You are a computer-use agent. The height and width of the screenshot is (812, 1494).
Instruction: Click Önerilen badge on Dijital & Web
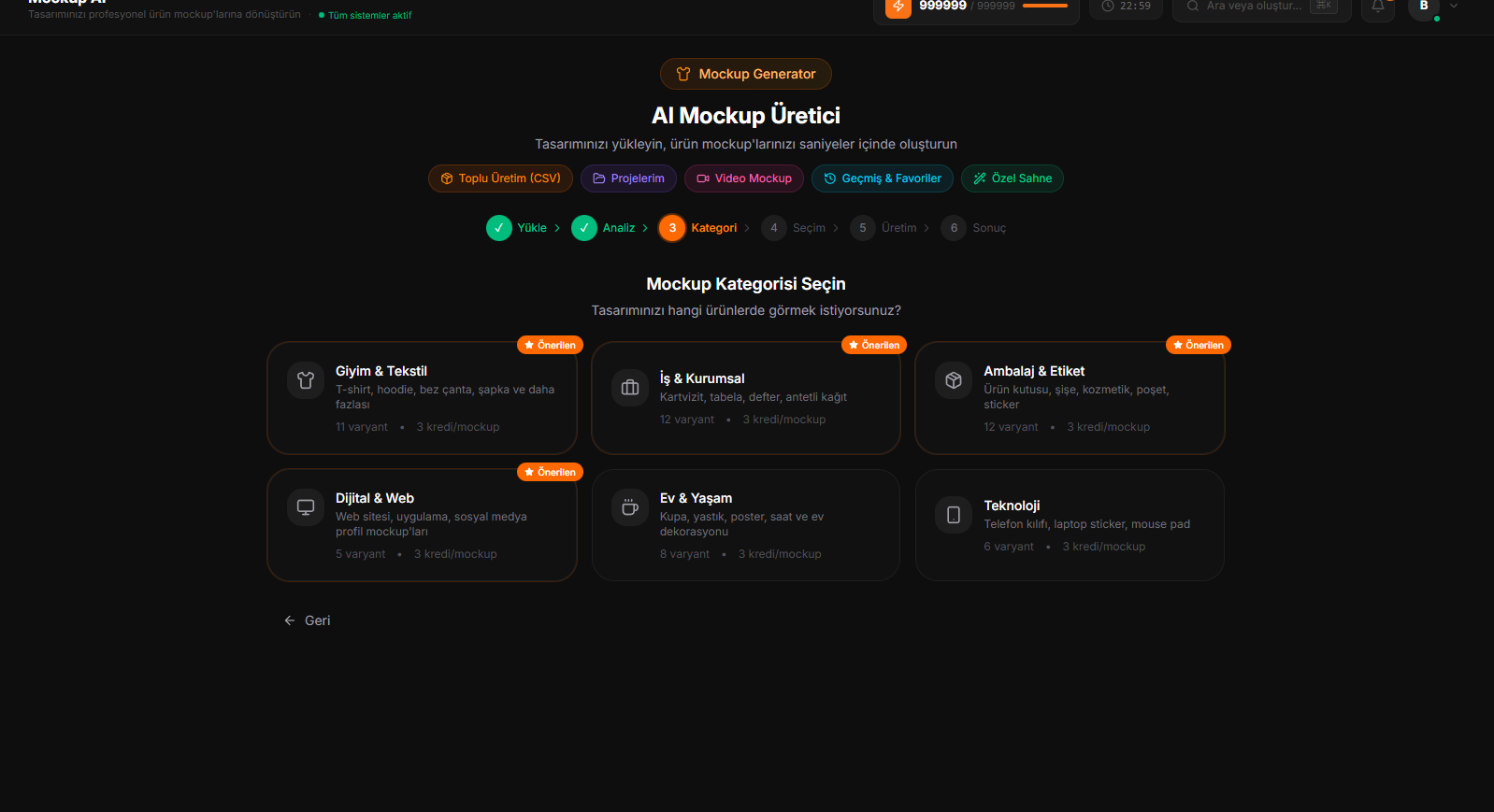click(x=550, y=472)
